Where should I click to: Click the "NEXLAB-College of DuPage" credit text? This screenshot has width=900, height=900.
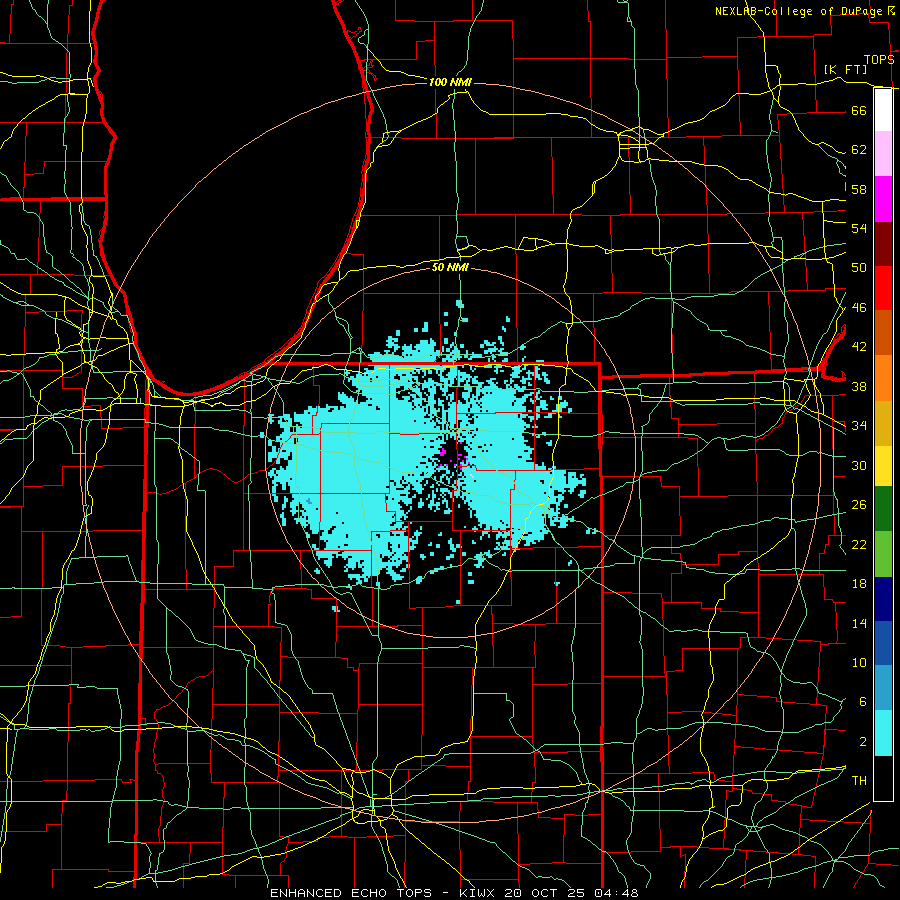click(799, 11)
